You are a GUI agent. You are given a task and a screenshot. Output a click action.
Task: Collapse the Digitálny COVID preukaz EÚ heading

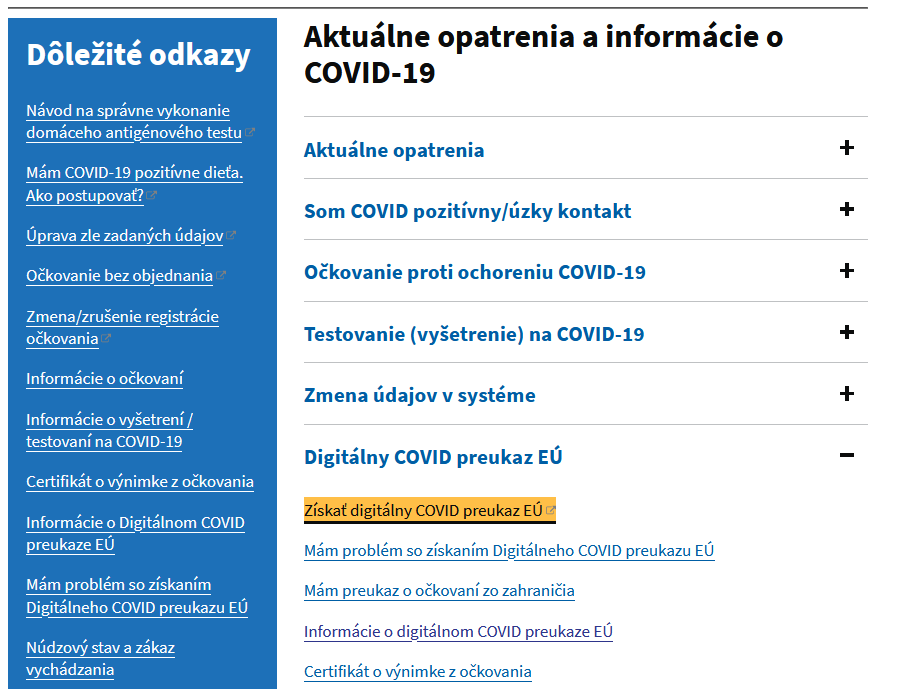[x=433, y=457]
